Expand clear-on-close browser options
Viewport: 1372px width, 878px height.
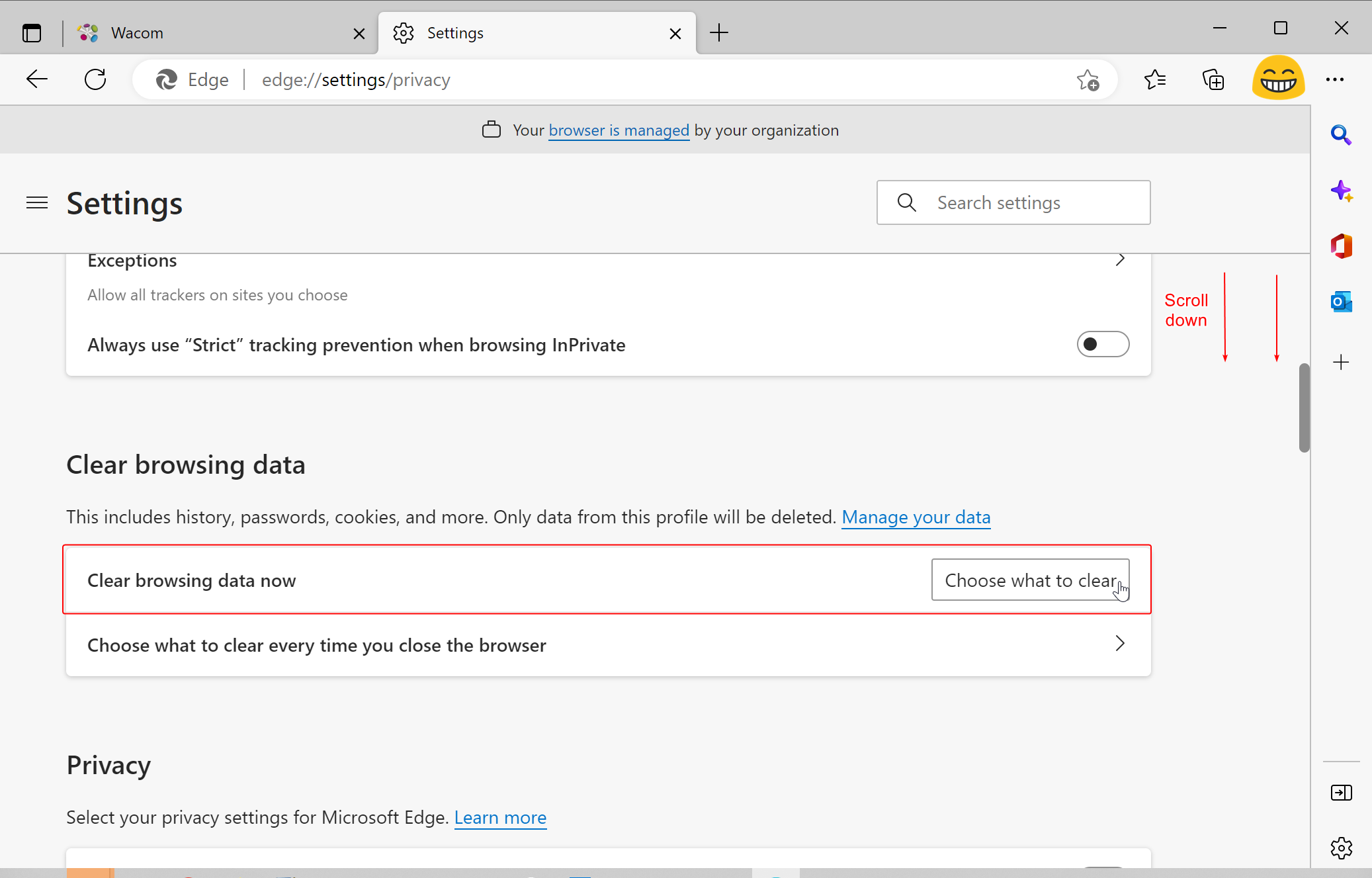[1120, 644]
